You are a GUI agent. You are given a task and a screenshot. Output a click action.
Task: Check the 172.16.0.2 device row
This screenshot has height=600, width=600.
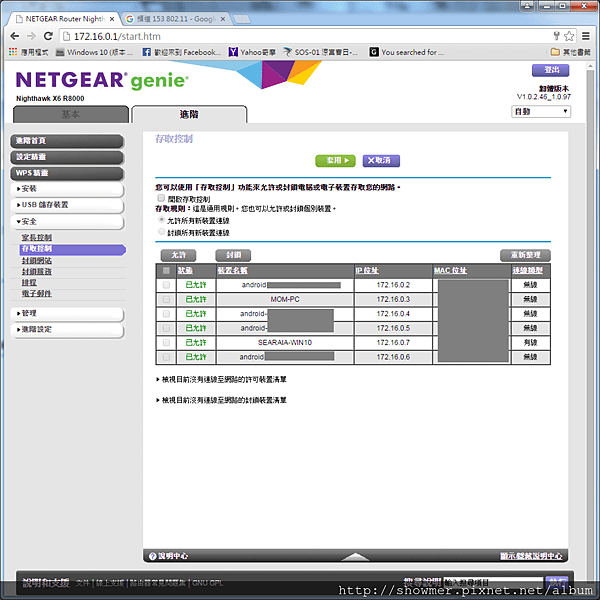[x=166, y=285]
